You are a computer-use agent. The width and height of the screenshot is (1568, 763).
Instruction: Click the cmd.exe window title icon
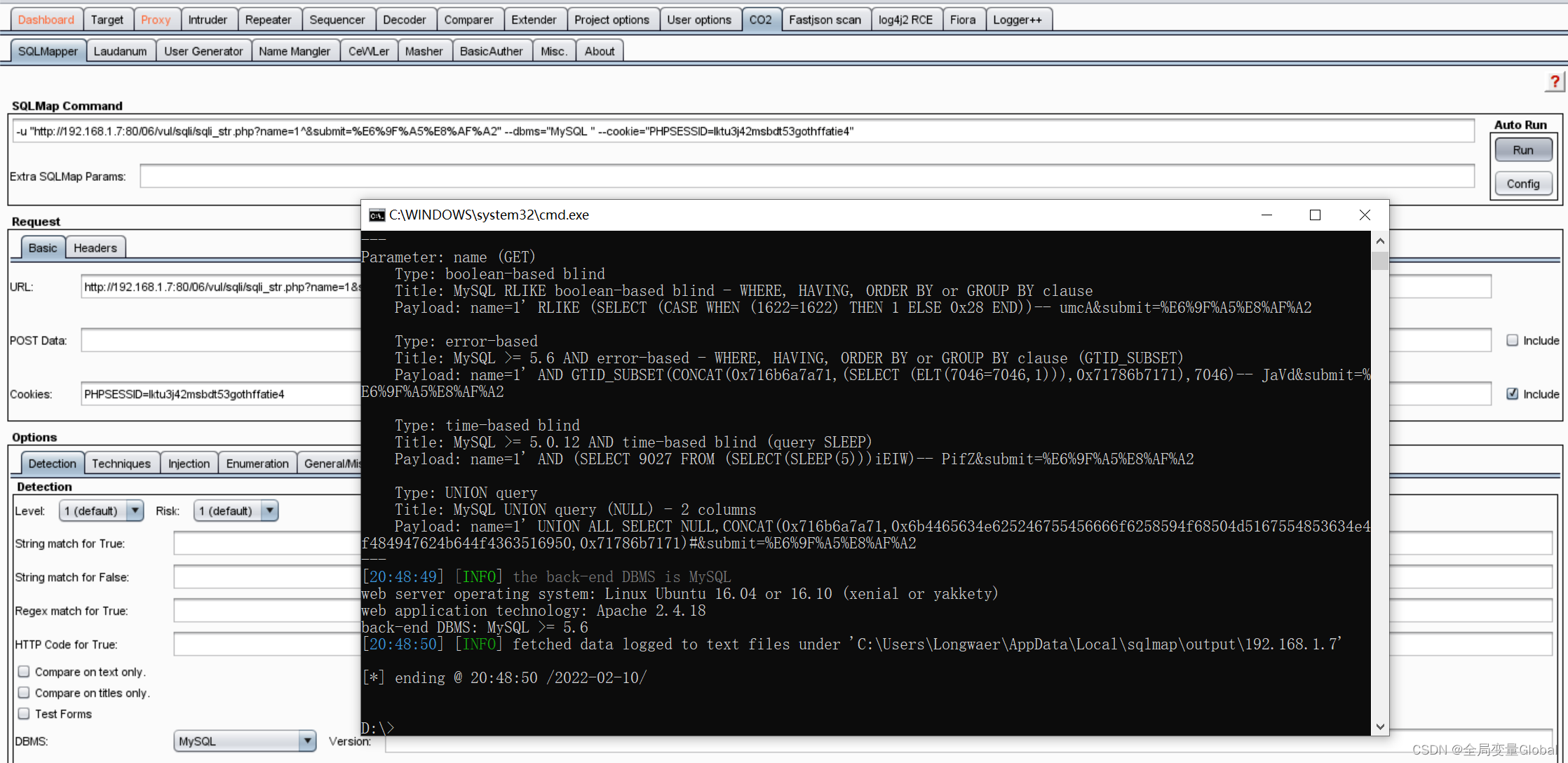pyautogui.click(x=377, y=215)
